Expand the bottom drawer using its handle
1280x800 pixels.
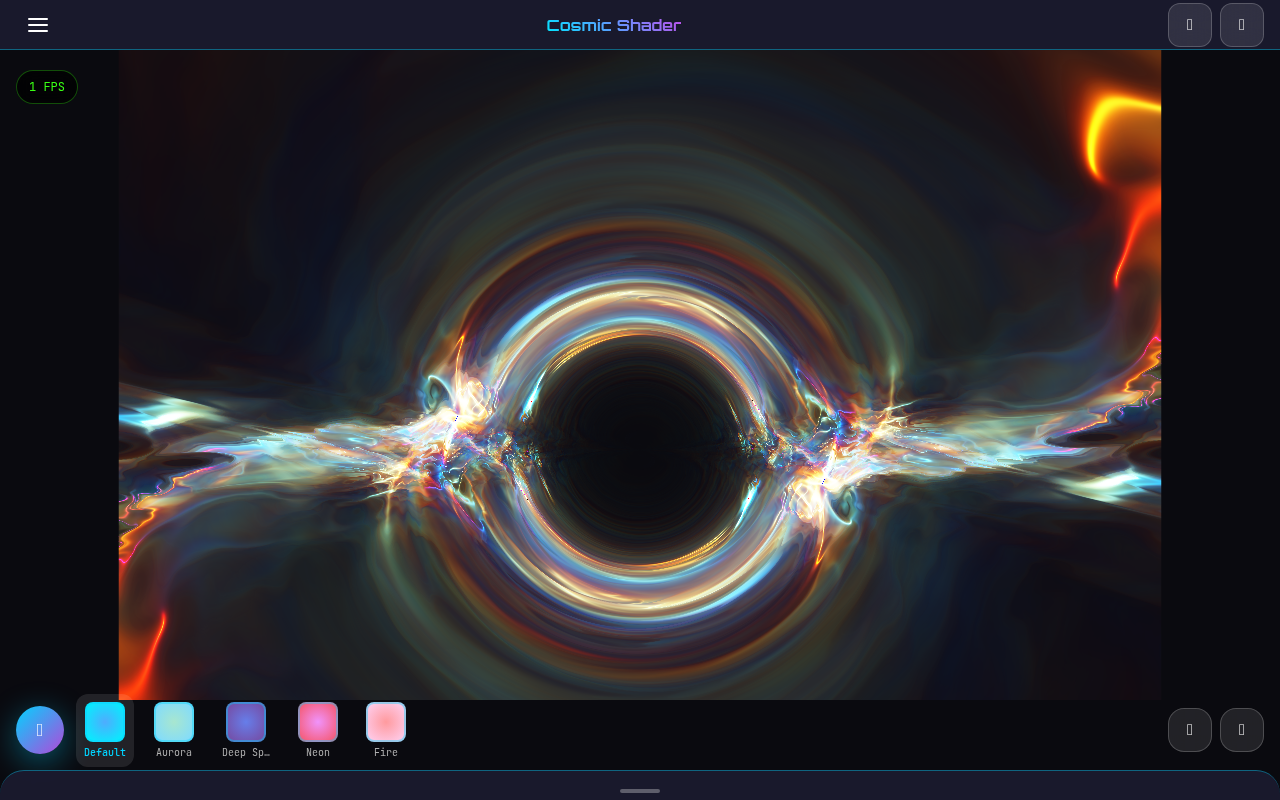click(640, 790)
